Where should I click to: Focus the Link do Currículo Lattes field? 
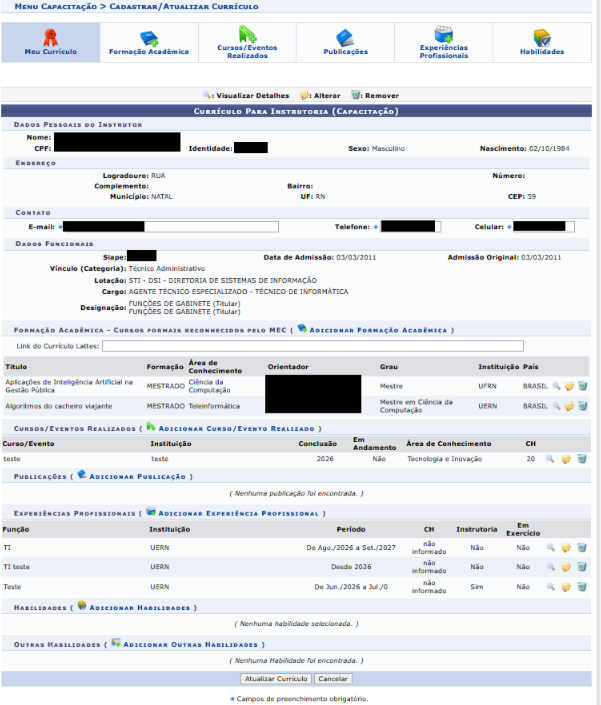(313, 346)
